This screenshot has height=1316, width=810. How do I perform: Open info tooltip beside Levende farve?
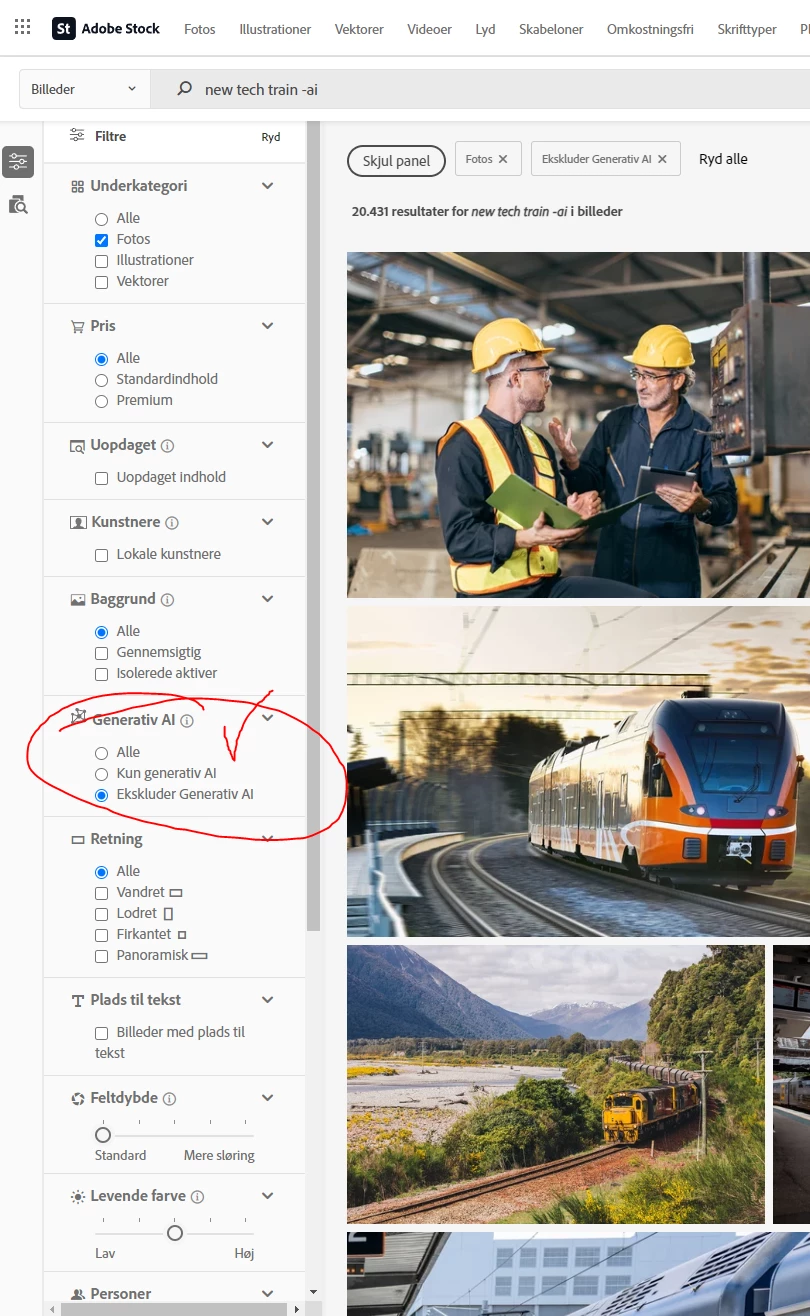pos(197,1197)
